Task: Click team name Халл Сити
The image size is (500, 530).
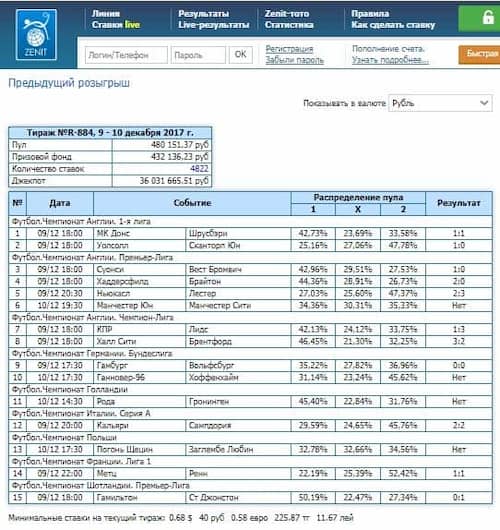Action: (116, 341)
